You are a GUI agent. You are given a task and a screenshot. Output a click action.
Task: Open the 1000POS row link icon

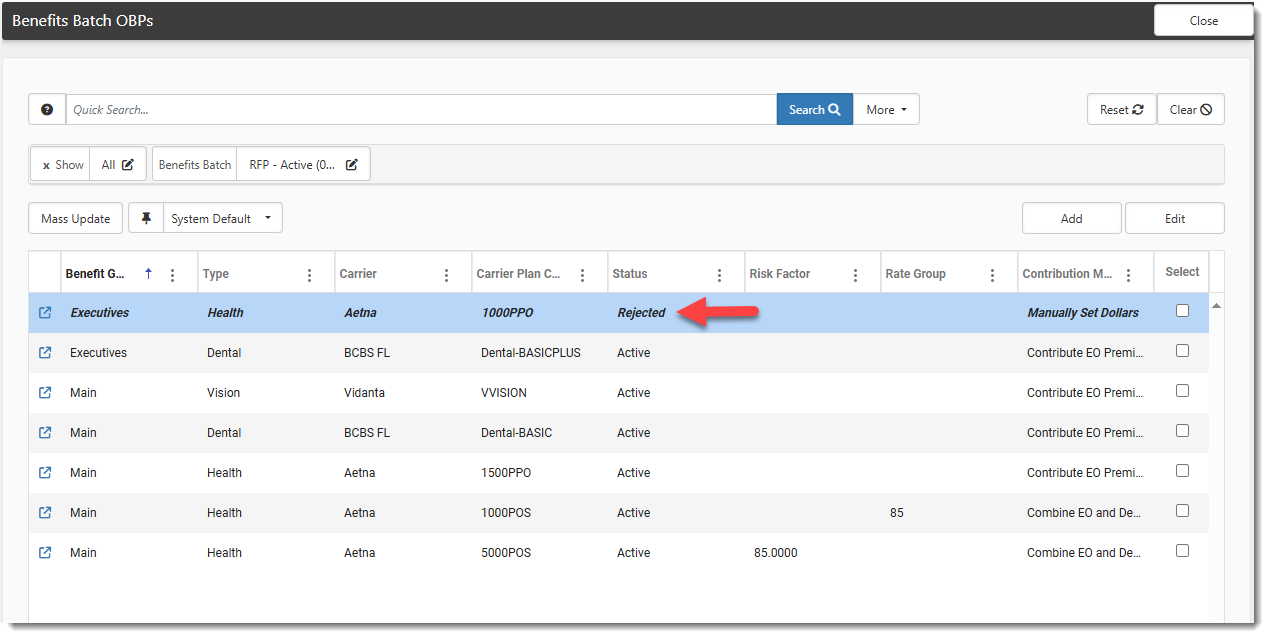click(x=45, y=513)
